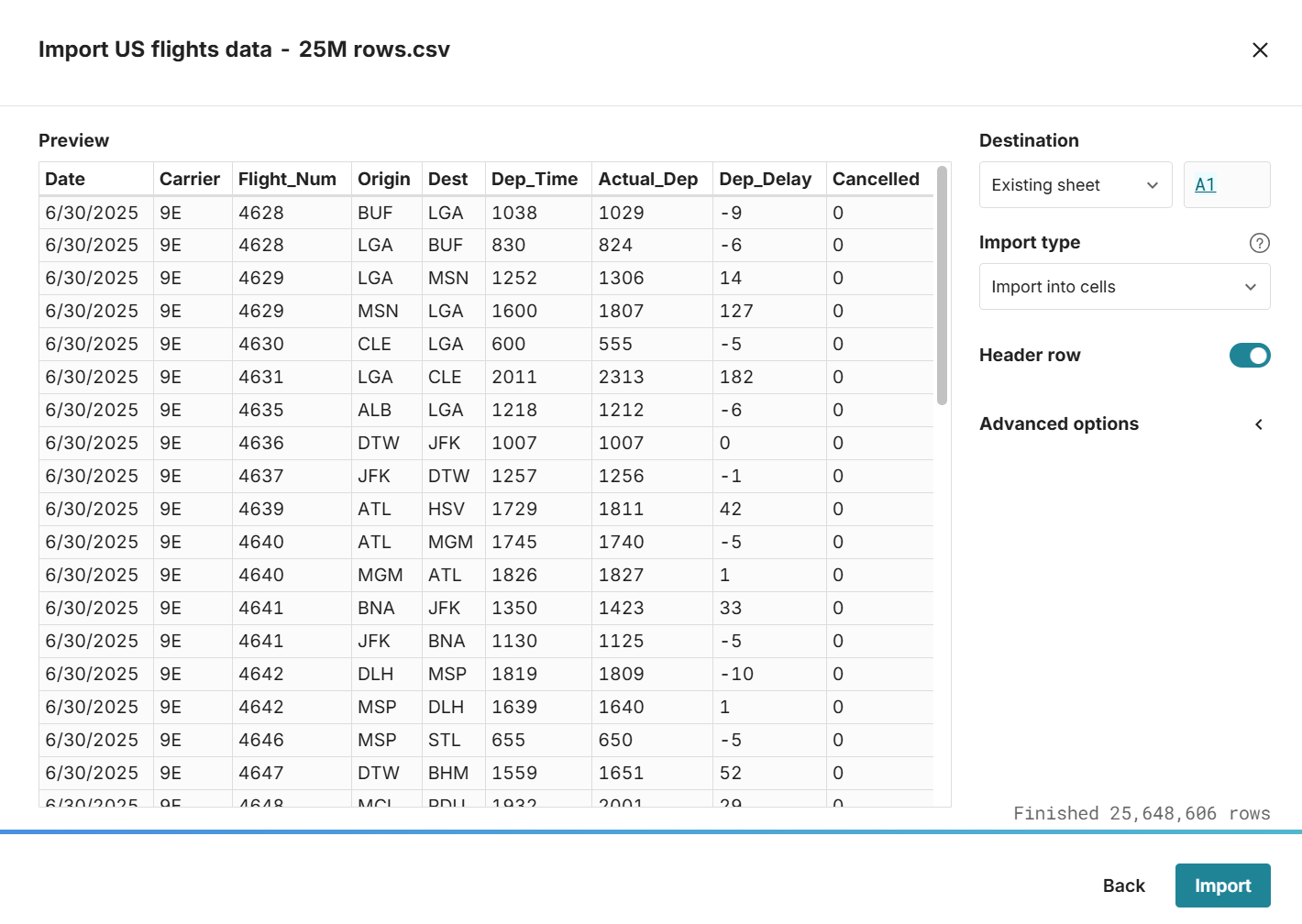The image size is (1302, 924).
Task: Click the delay value 33
Action: coord(770,609)
